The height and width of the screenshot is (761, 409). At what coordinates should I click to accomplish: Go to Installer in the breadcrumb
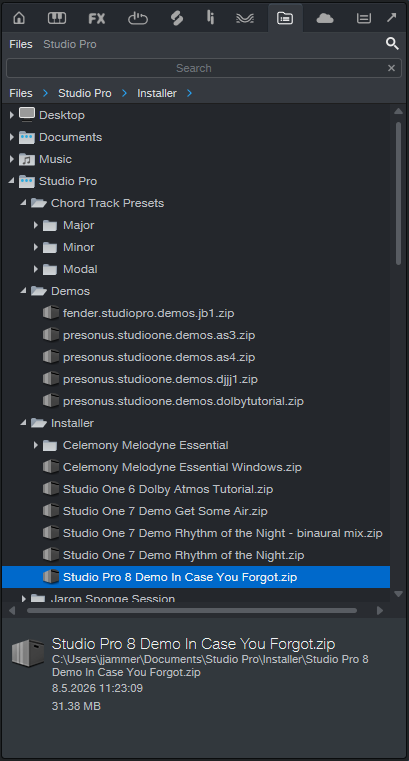click(157, 93)
